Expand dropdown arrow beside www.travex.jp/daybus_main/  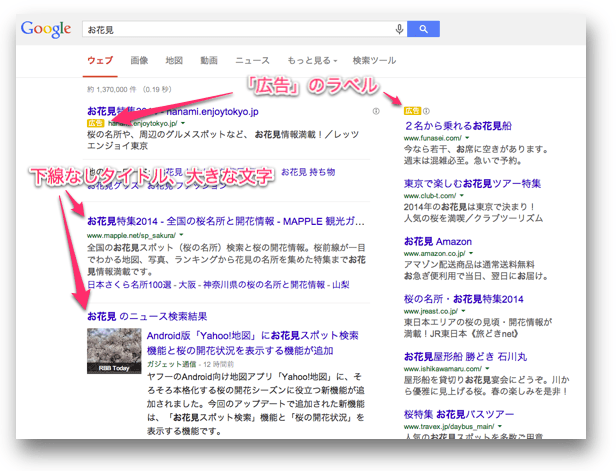tap(500, 426)
